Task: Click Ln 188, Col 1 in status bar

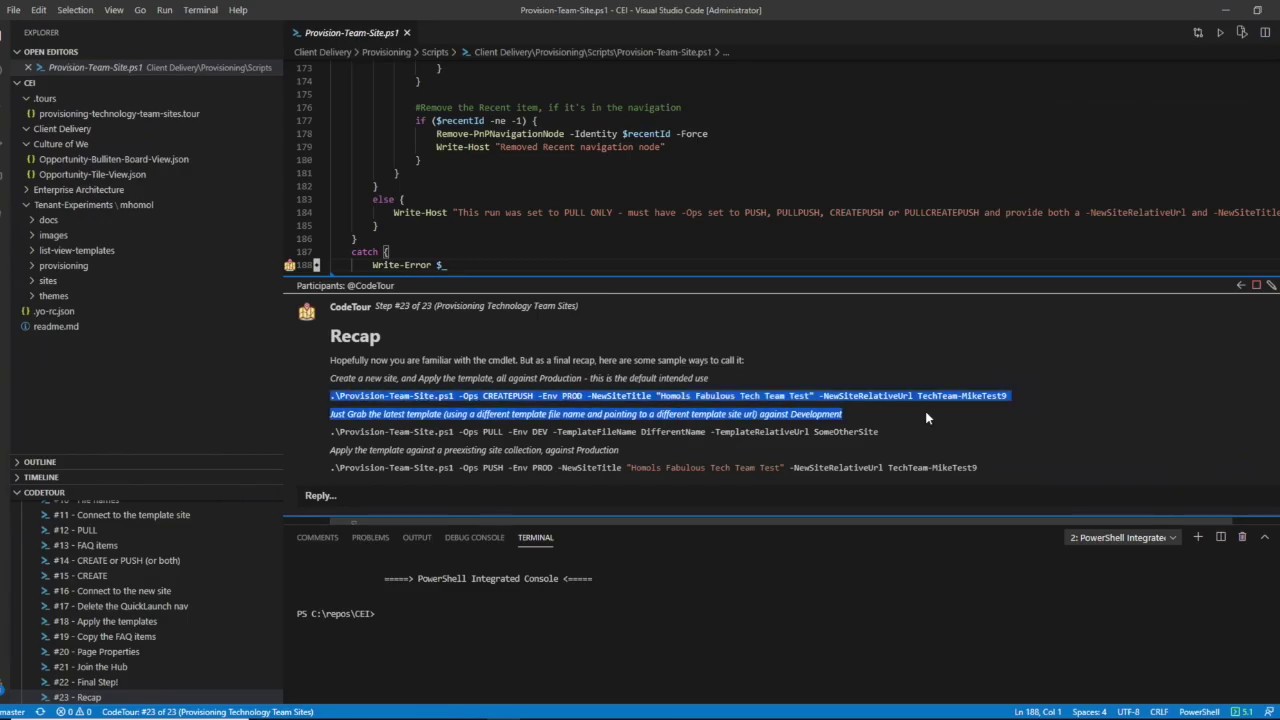Action: [x=1038, y=712]
